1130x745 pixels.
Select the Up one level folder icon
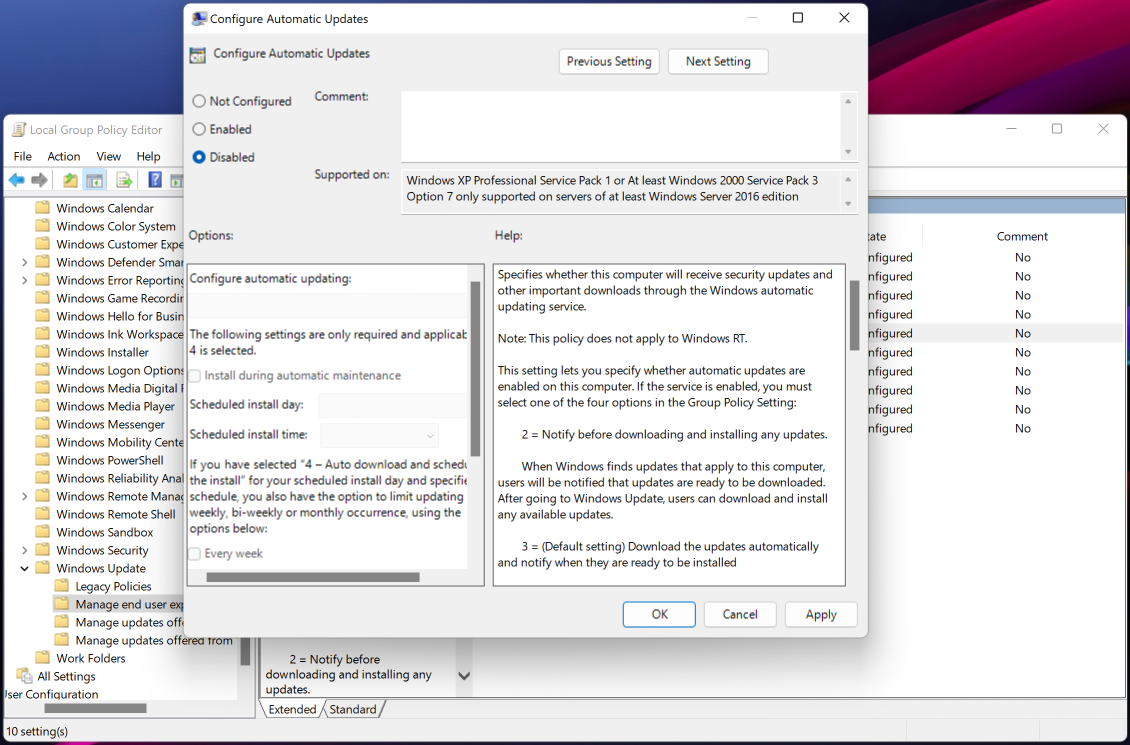click(x=69, y=179)
